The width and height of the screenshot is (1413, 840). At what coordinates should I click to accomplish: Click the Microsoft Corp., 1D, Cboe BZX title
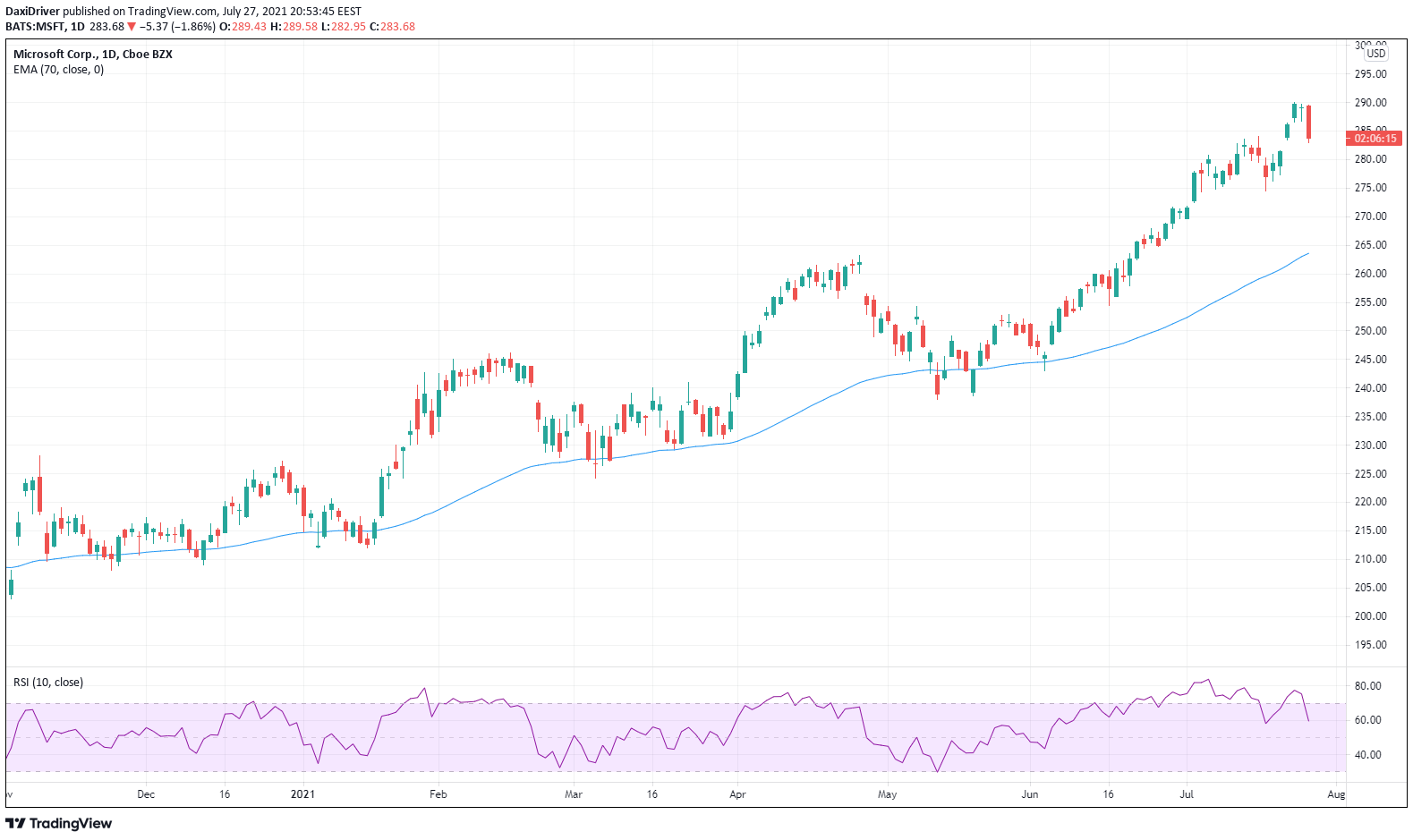93,55
